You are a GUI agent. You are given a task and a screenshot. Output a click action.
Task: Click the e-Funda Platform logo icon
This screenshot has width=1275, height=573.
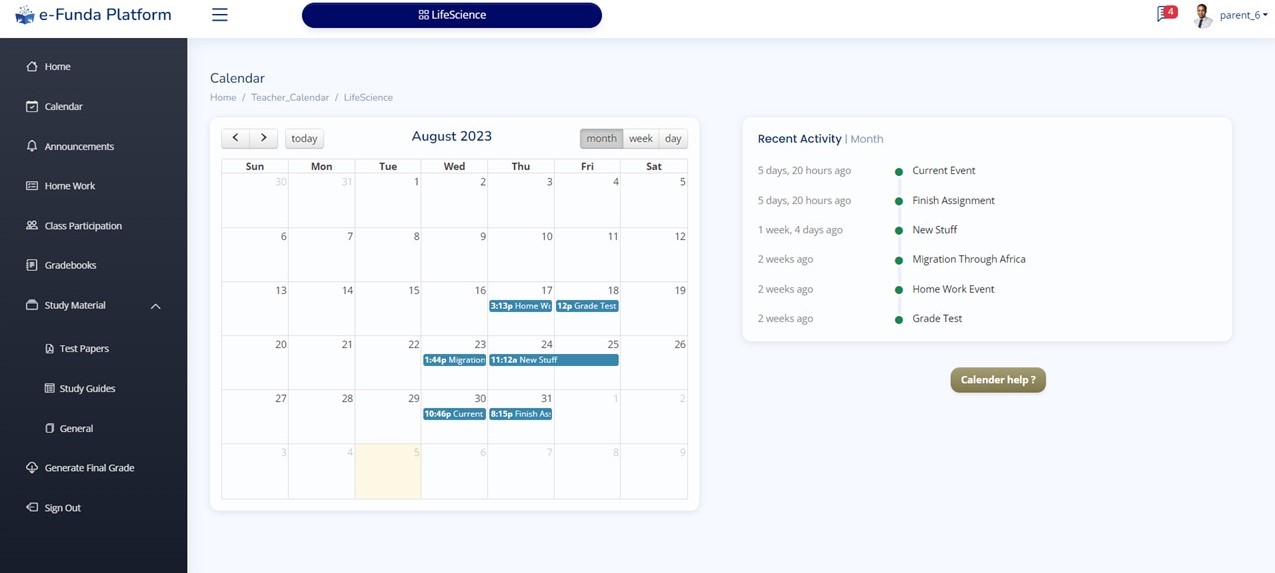pyautogui.click(x=24, y=15)
